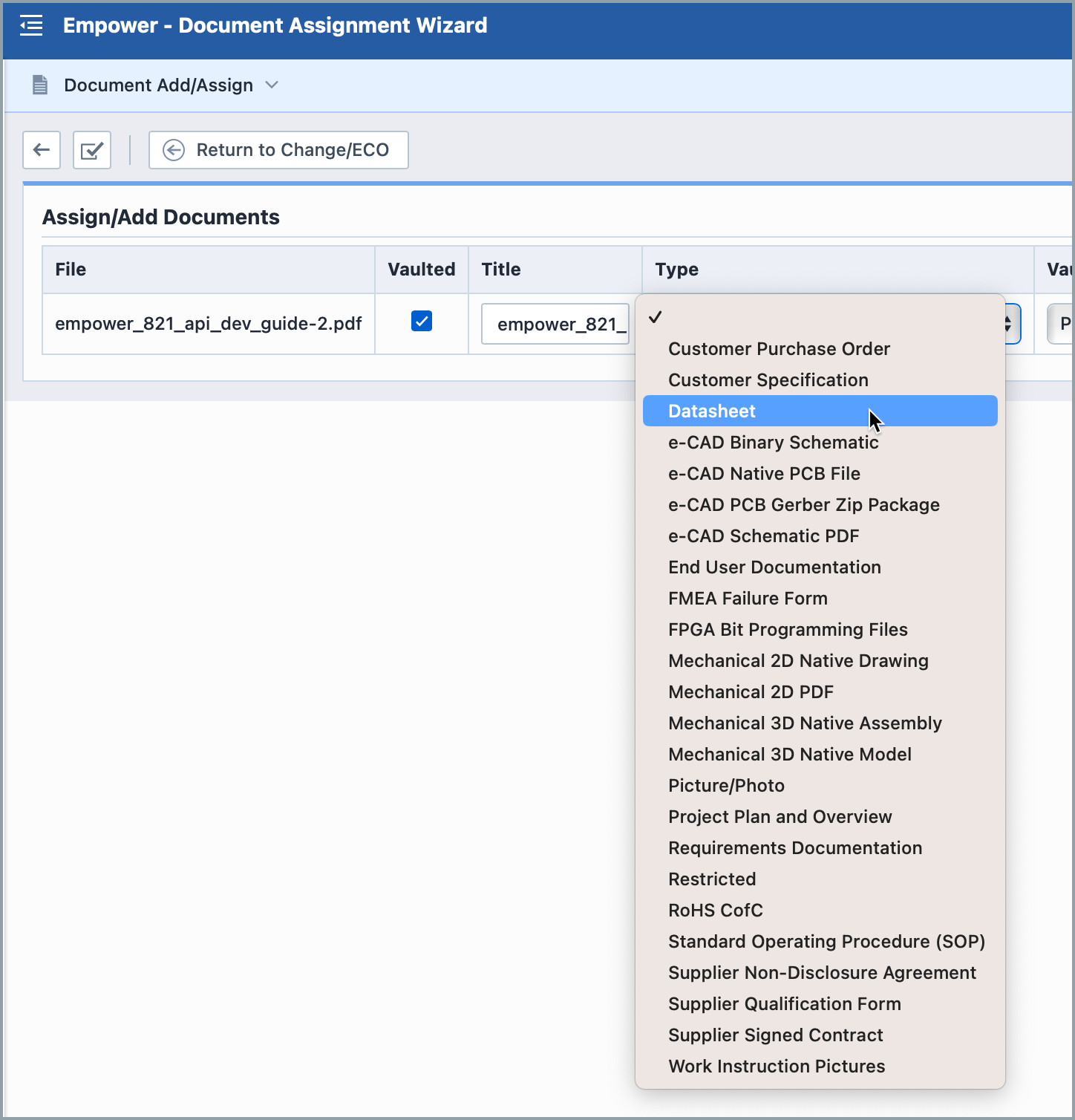Select Work Instruction Pictures at list bottom
The image size is (1075, 1120).
coord(777,1066)
